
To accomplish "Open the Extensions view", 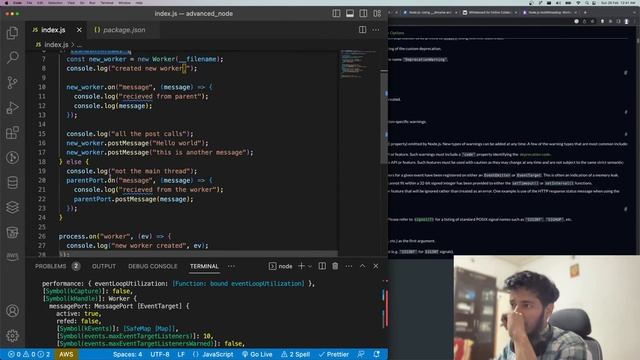I will click(12, 133).
